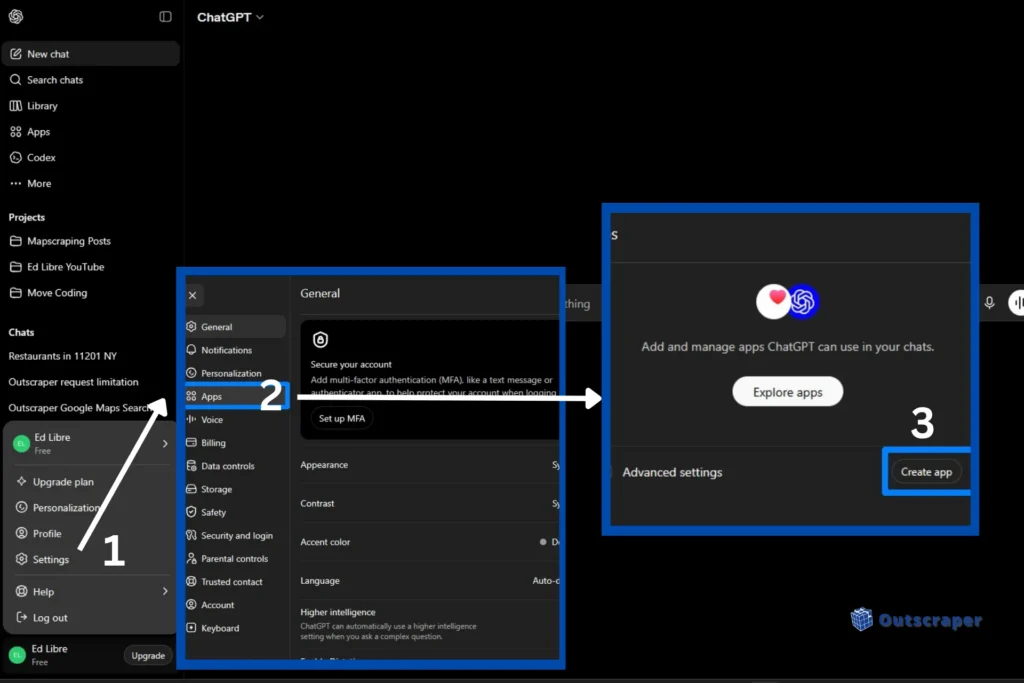Image resolution: width=1024 pixels, height=683 pixels.
Task: Click the ChatGPT logo icon
Action: click(16, 16)
